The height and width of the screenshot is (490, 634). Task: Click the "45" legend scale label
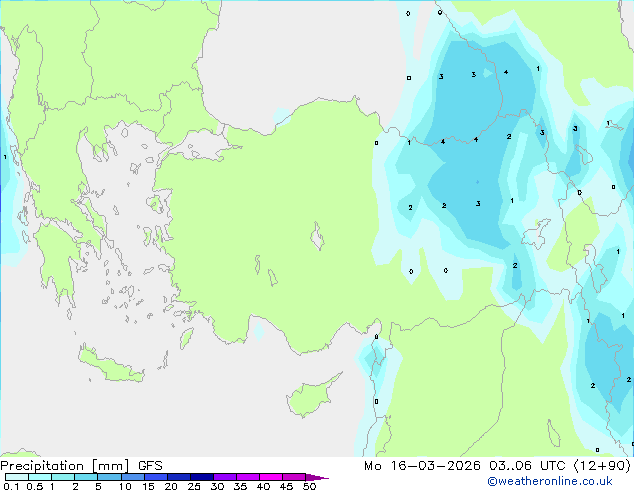point(286,486)
